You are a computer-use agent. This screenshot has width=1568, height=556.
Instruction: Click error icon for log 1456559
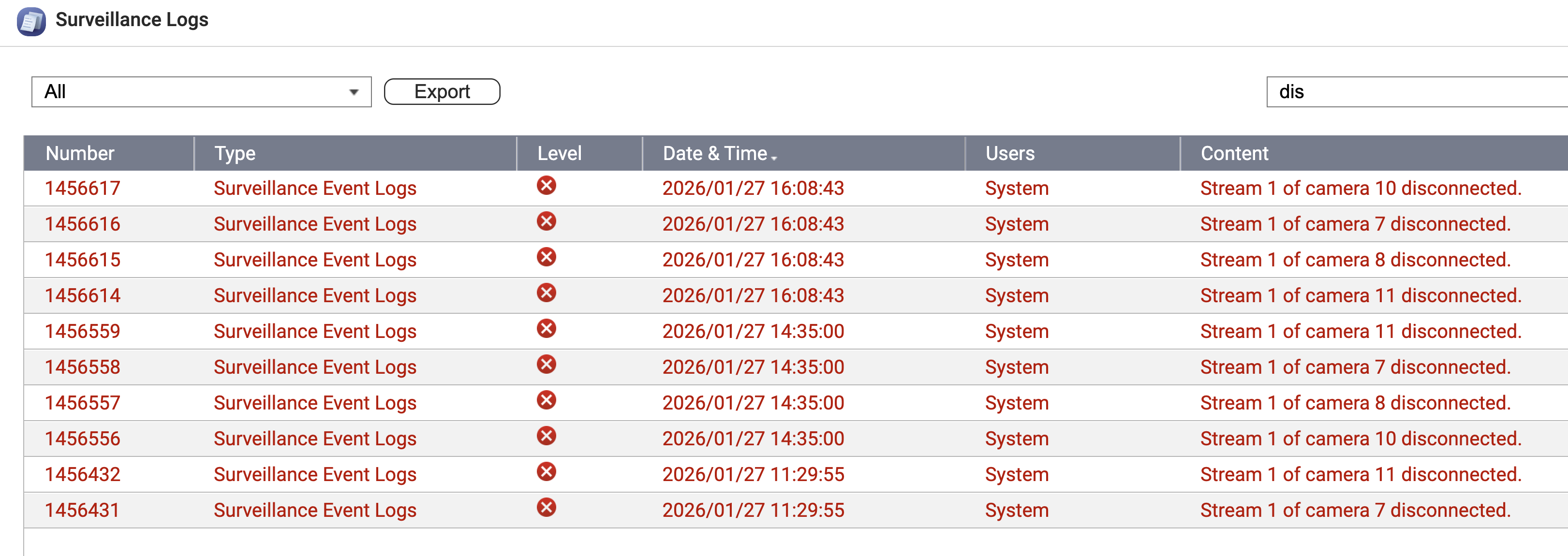point(546,328)
